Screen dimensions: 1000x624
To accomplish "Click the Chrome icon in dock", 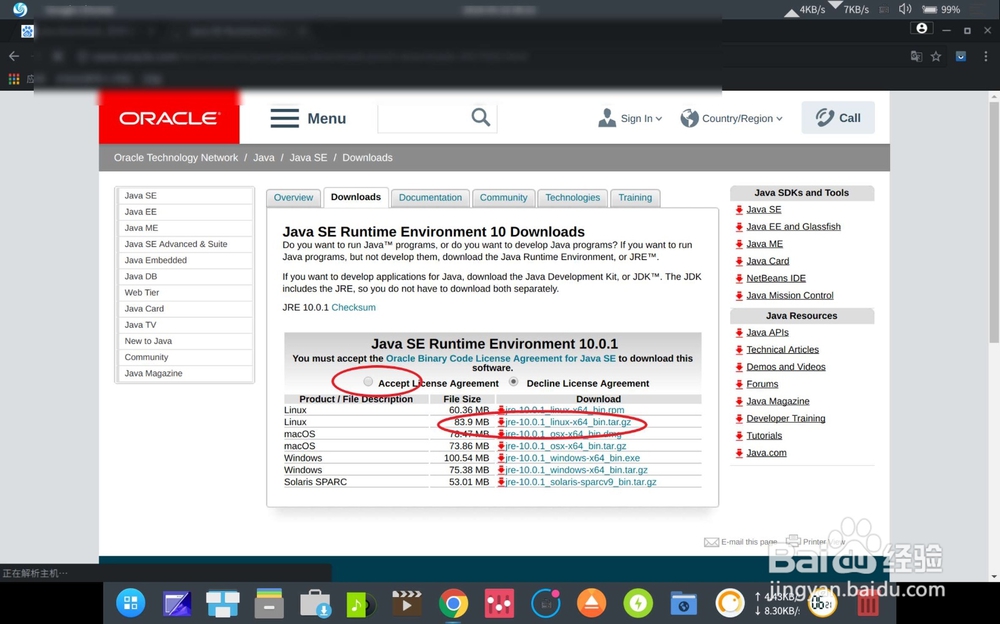I will 453,603.
